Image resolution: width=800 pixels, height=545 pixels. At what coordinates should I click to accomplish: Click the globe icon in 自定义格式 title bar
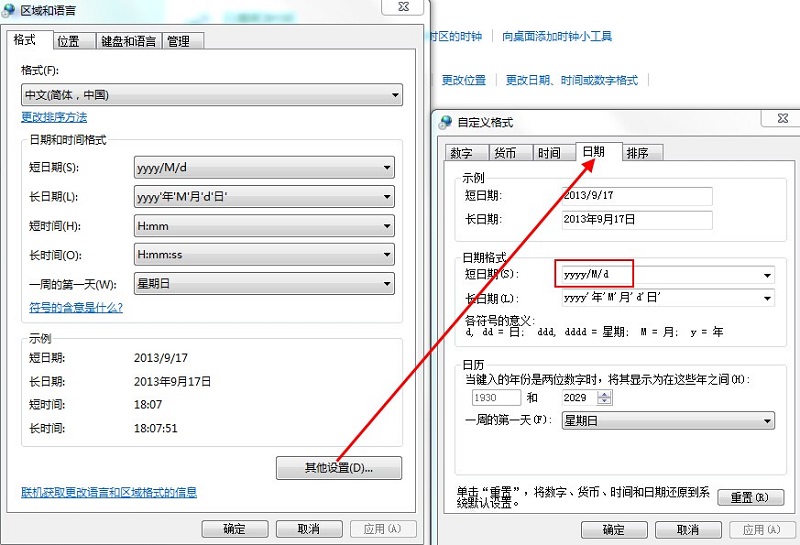pos(446,122)
